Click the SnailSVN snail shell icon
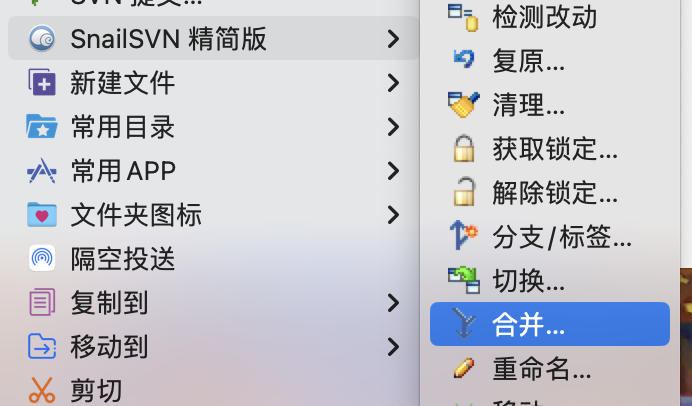Viewport: 692px width, 406px height. click(x=42, y=38)
